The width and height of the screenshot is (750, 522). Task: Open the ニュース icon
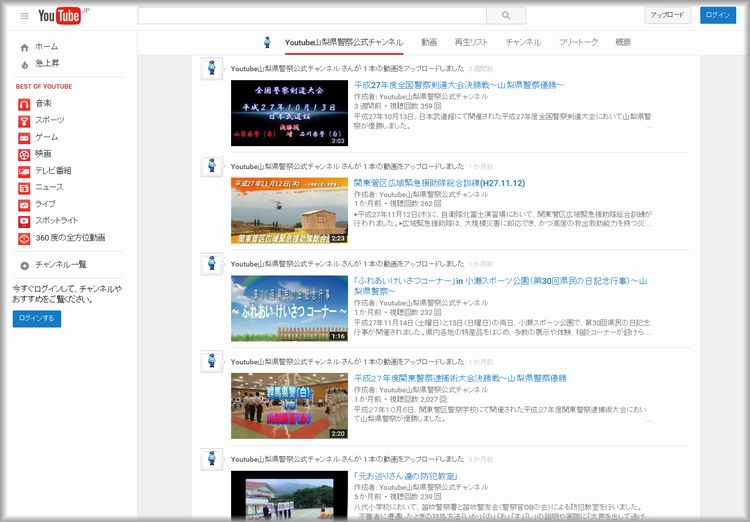pyautogui.click(x=24, y=188)
